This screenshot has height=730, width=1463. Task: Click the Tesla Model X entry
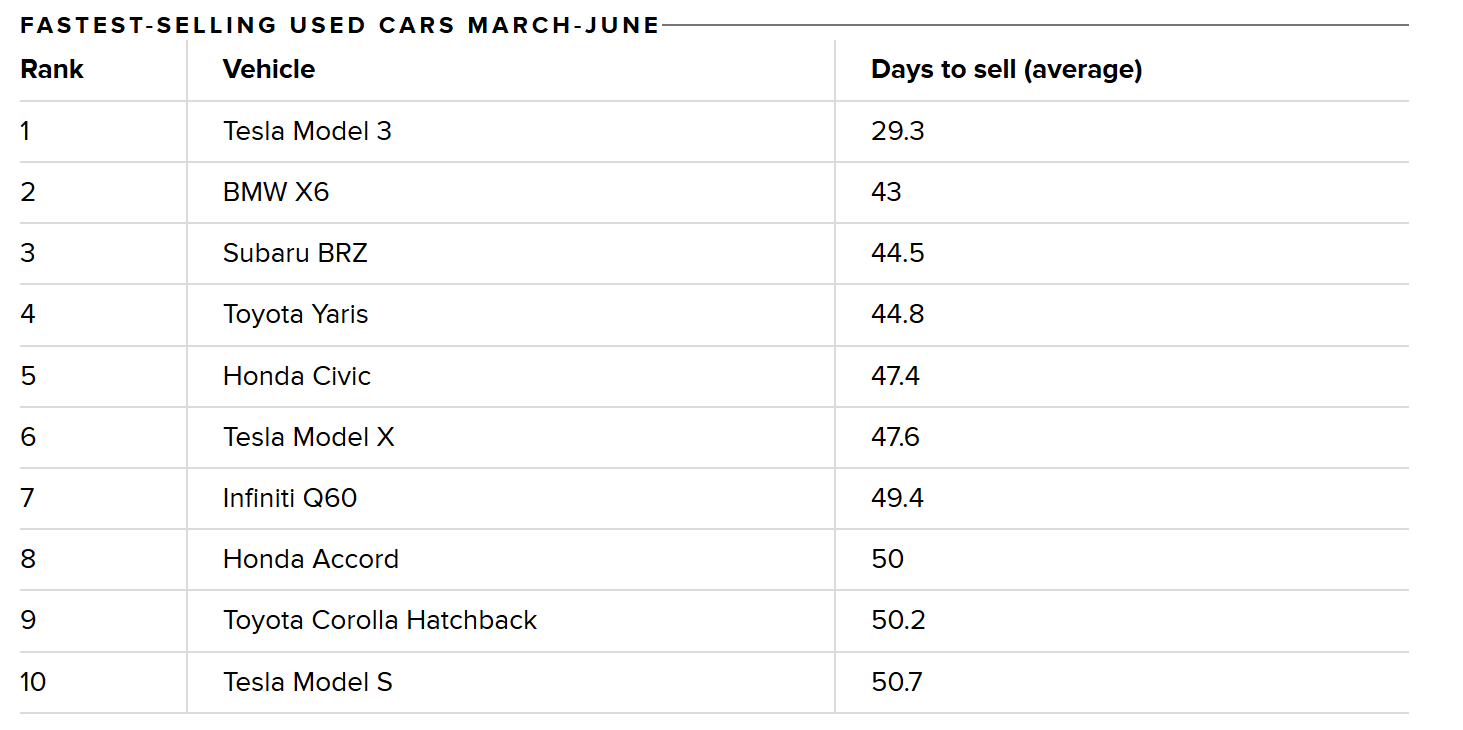point(308,437)
